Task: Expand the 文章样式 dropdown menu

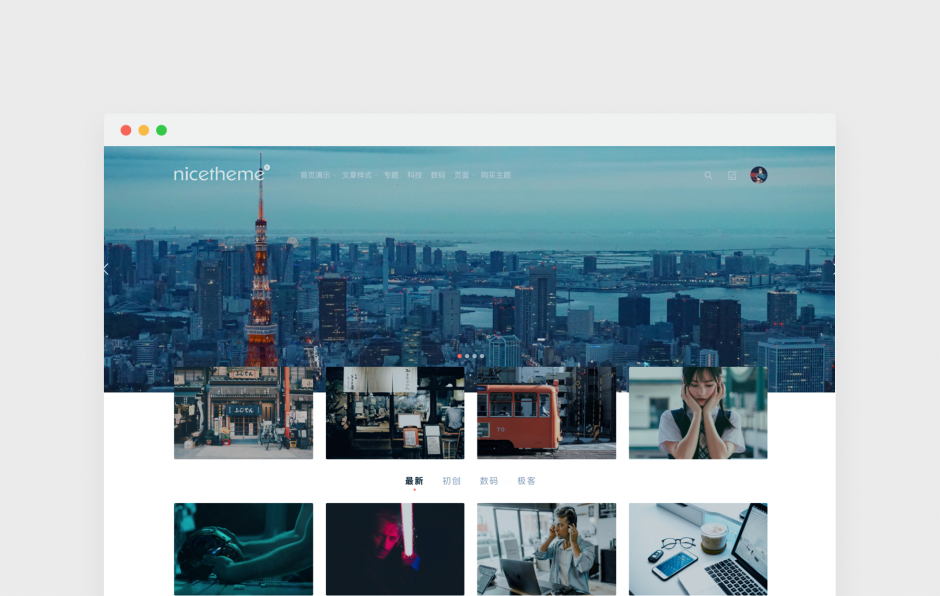Action: click(358, 175)
